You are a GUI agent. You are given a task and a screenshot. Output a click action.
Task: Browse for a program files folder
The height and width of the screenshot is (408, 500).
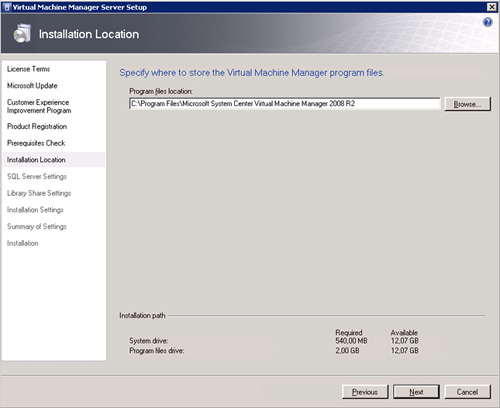pos(467,104)
